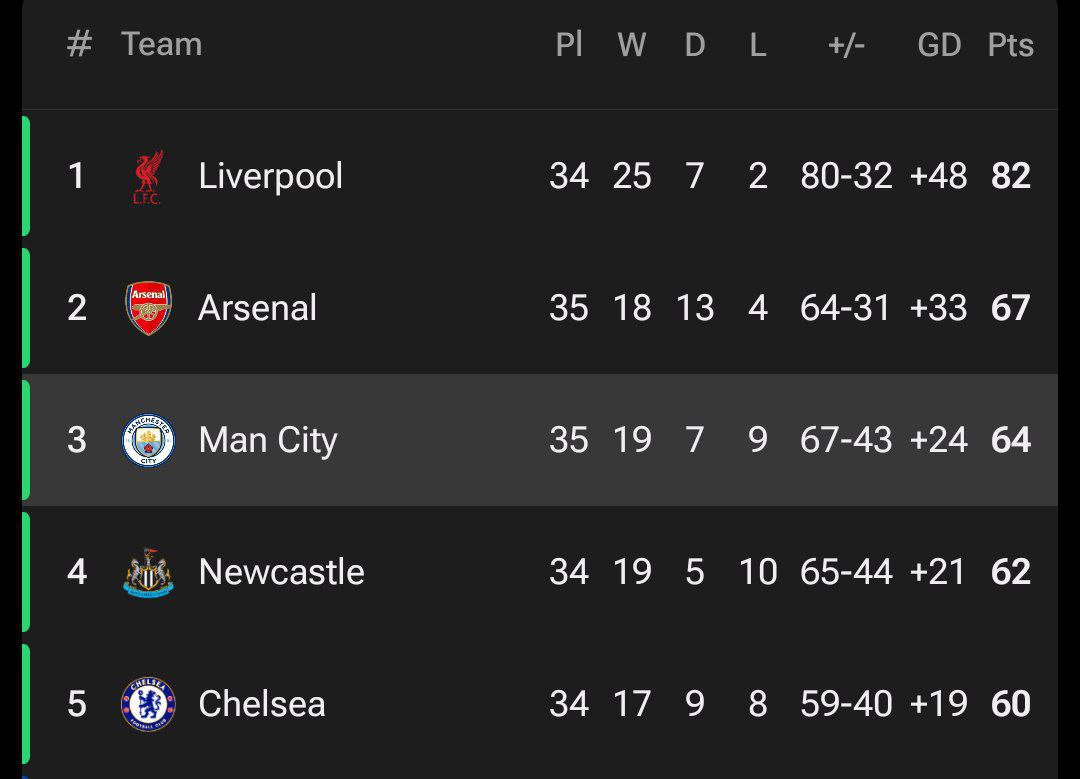This screenshot has height=779, width=1080.
Task: Click the Team column header
Action: [161, 44]
